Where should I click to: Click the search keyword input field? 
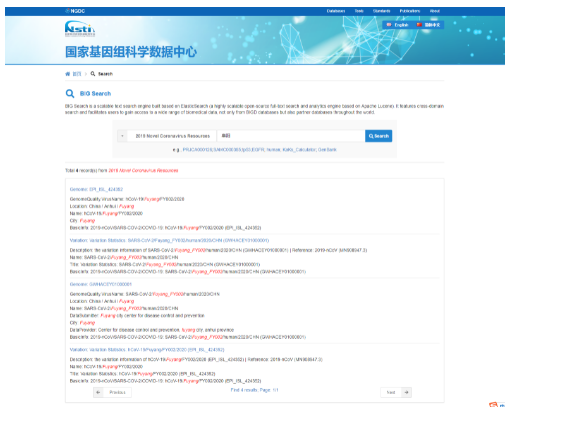[291, 136]
